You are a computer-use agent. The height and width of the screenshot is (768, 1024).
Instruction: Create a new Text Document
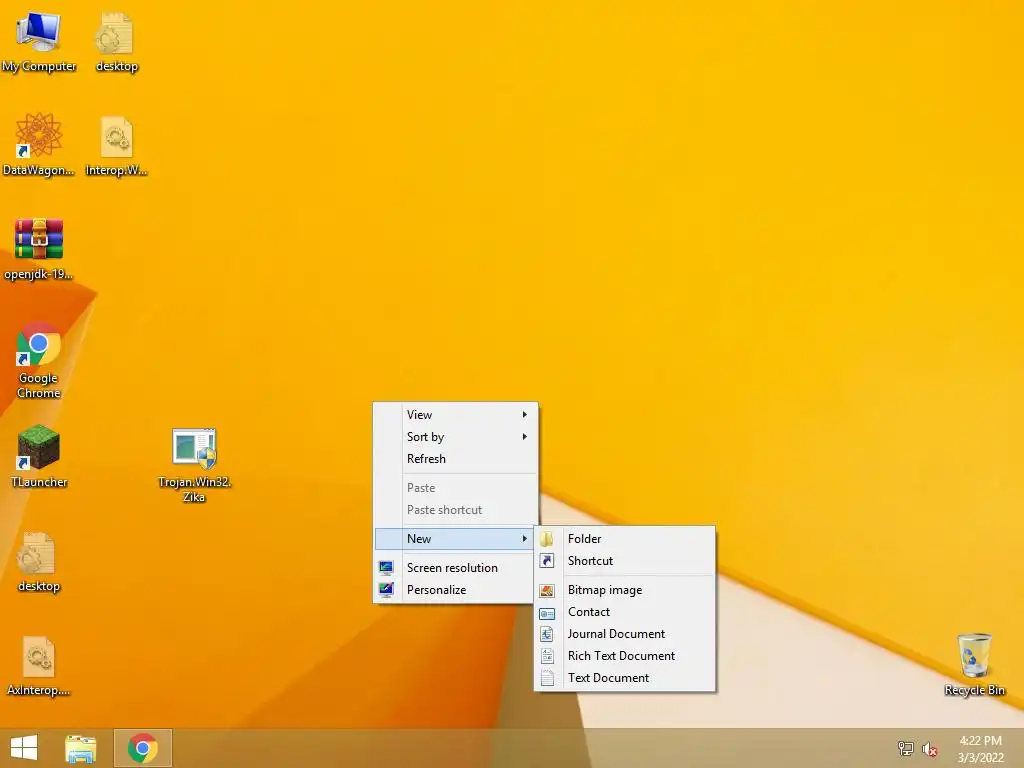[x=625, y=678]
